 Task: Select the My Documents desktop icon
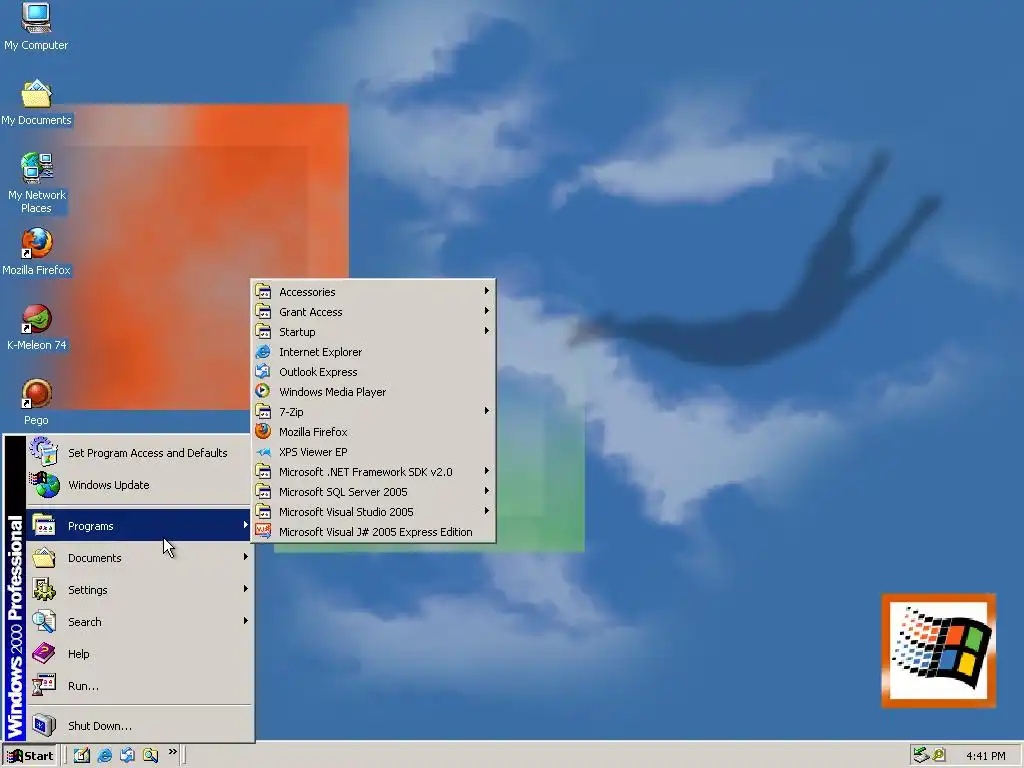coord(36,103)
